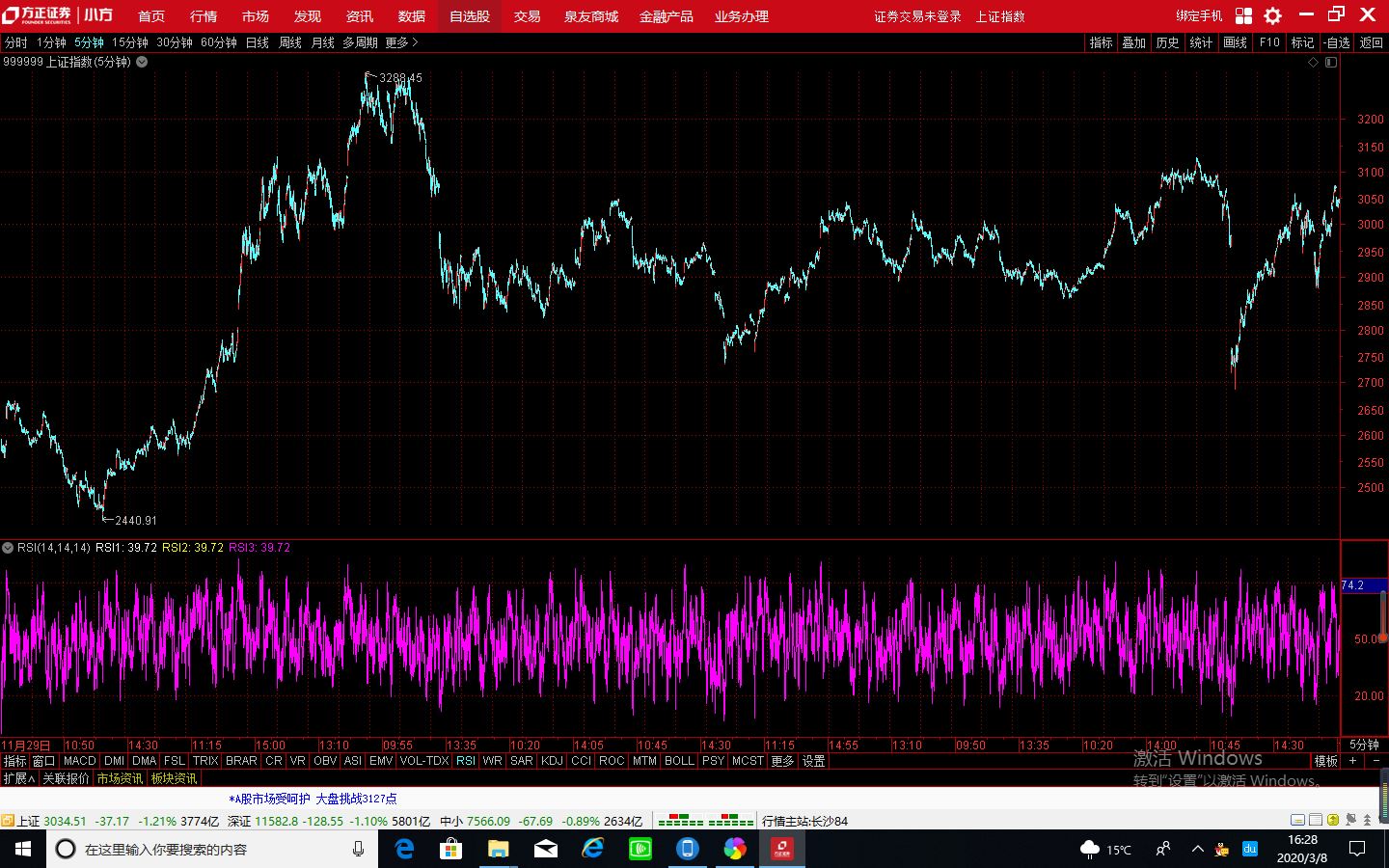Open the 金融产品 menu
The image size is (1389, 868).
pos(667,16)
